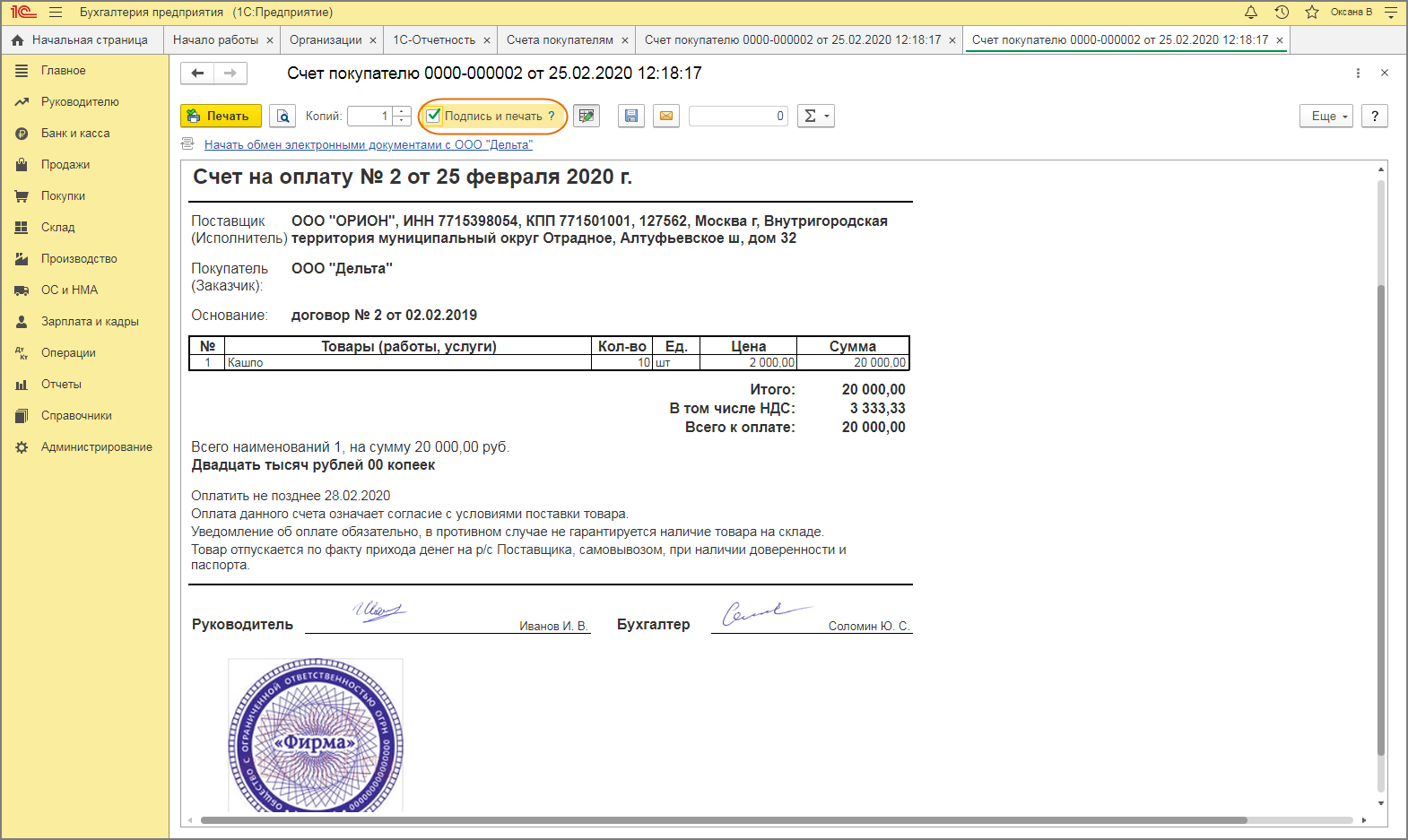
Task: Open Склад section in sidebar
Action: pyautogui.click(x=85, y=227)
